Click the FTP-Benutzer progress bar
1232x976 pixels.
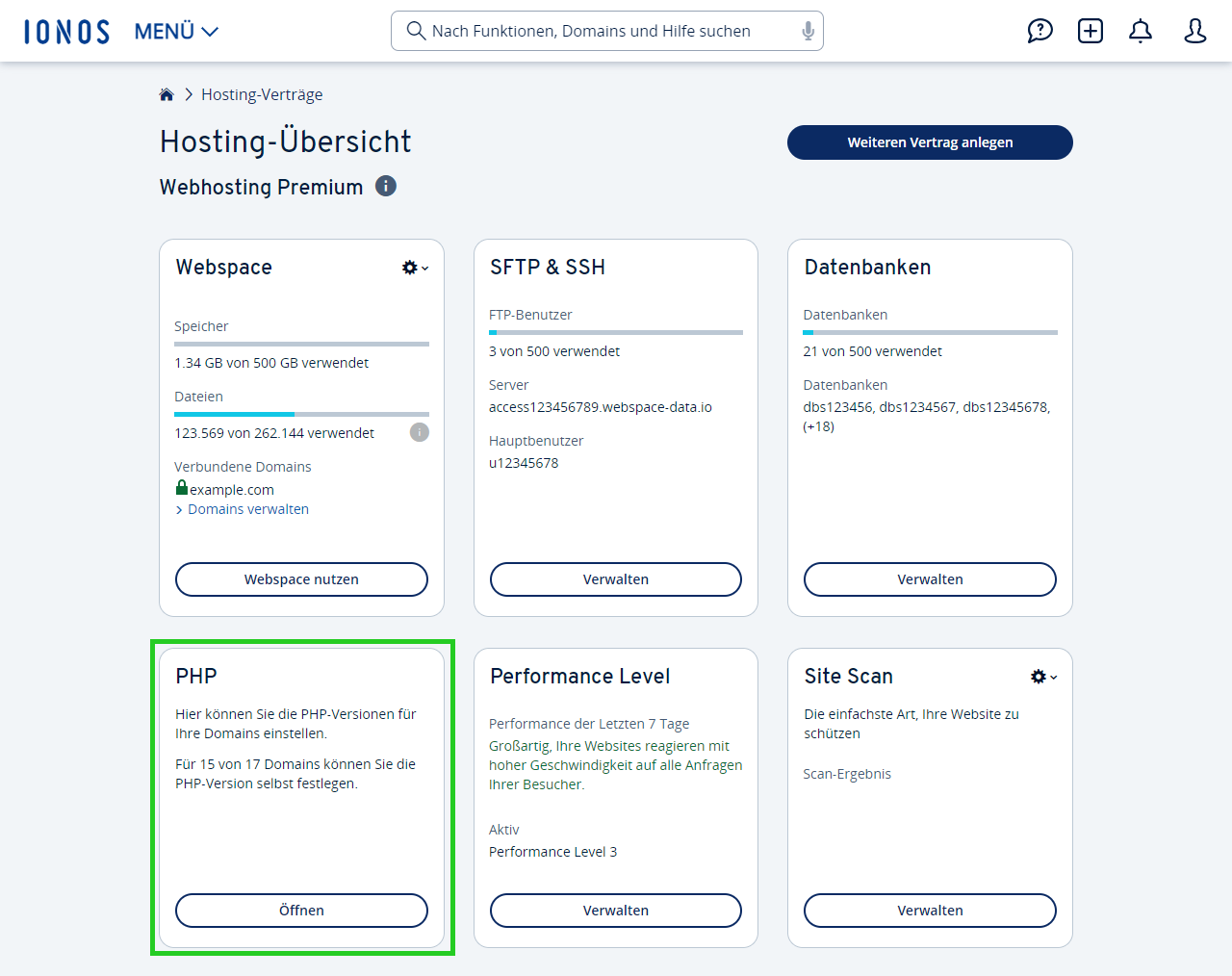pos(616,332)
